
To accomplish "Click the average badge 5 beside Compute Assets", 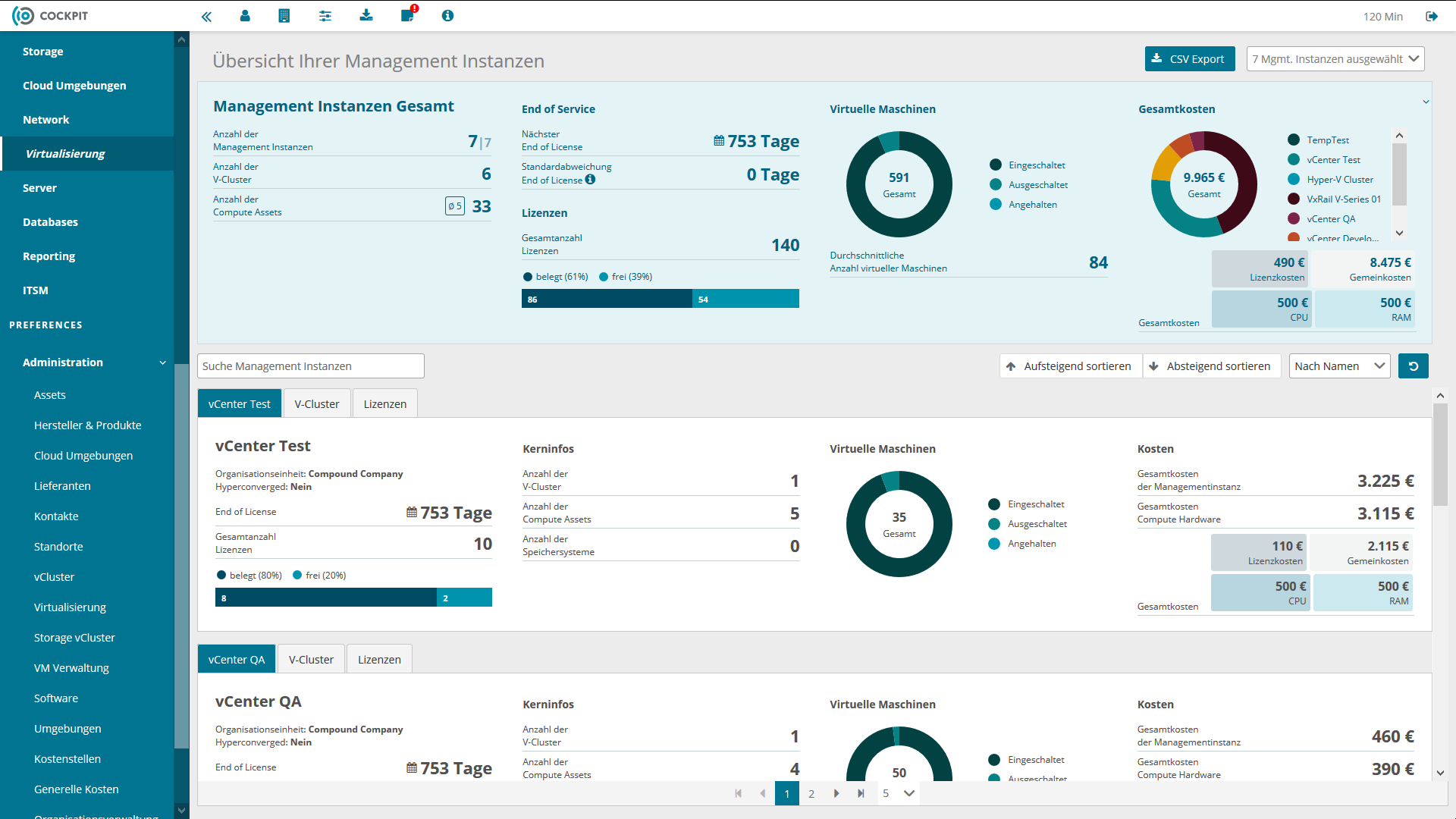I will [x=455, y=206].
